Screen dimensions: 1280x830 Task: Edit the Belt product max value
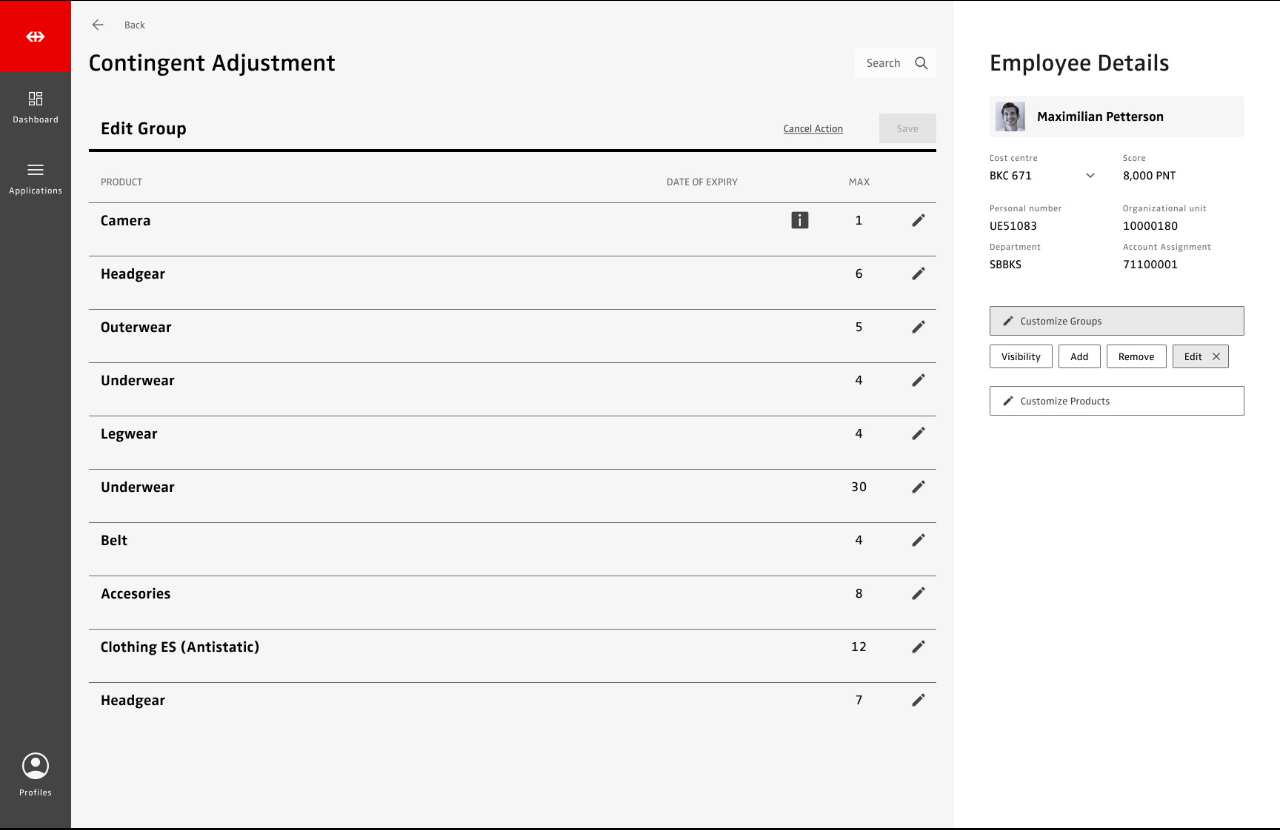tap(918, 540)
